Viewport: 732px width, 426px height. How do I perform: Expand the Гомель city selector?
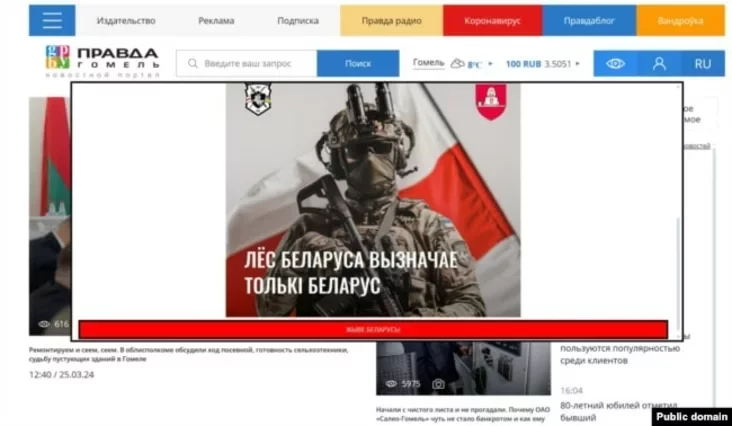(x=428, y=63)
